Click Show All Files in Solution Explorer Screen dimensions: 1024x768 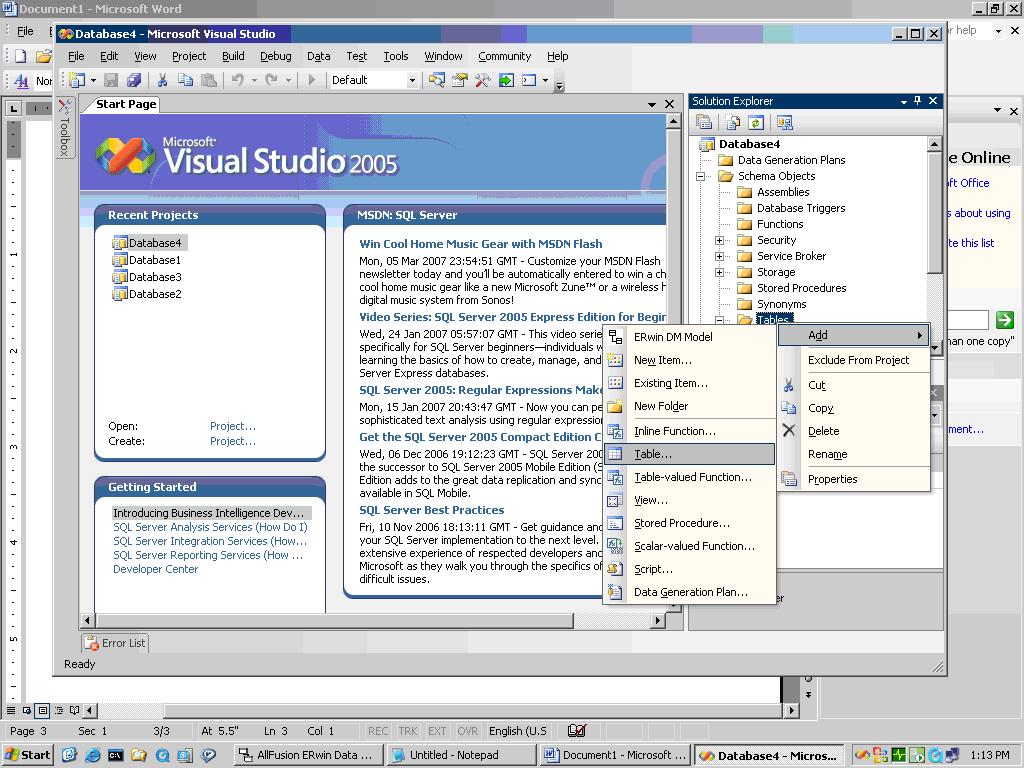(733, 123)
